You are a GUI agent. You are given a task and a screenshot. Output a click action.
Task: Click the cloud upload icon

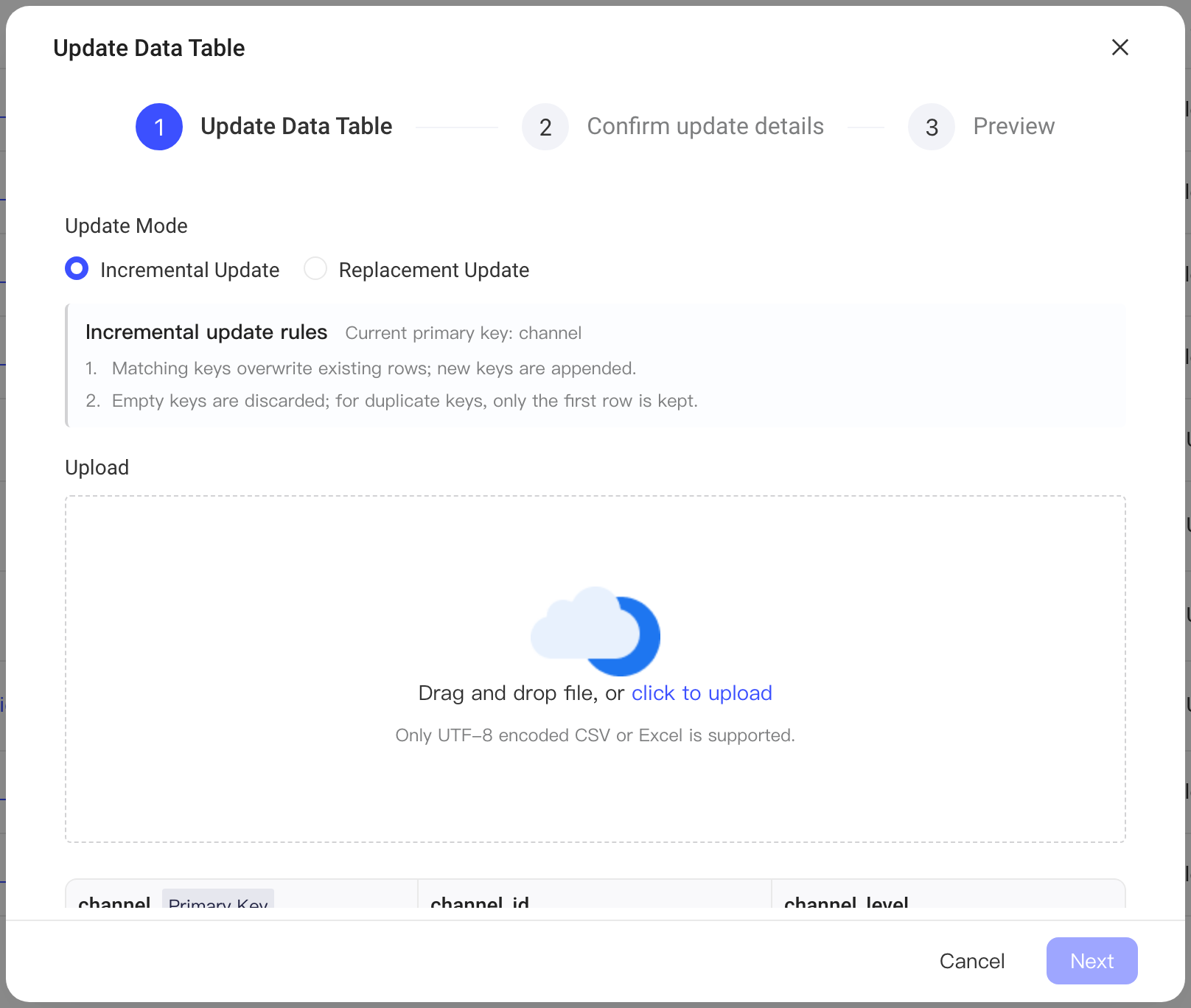tap(595, 631)
